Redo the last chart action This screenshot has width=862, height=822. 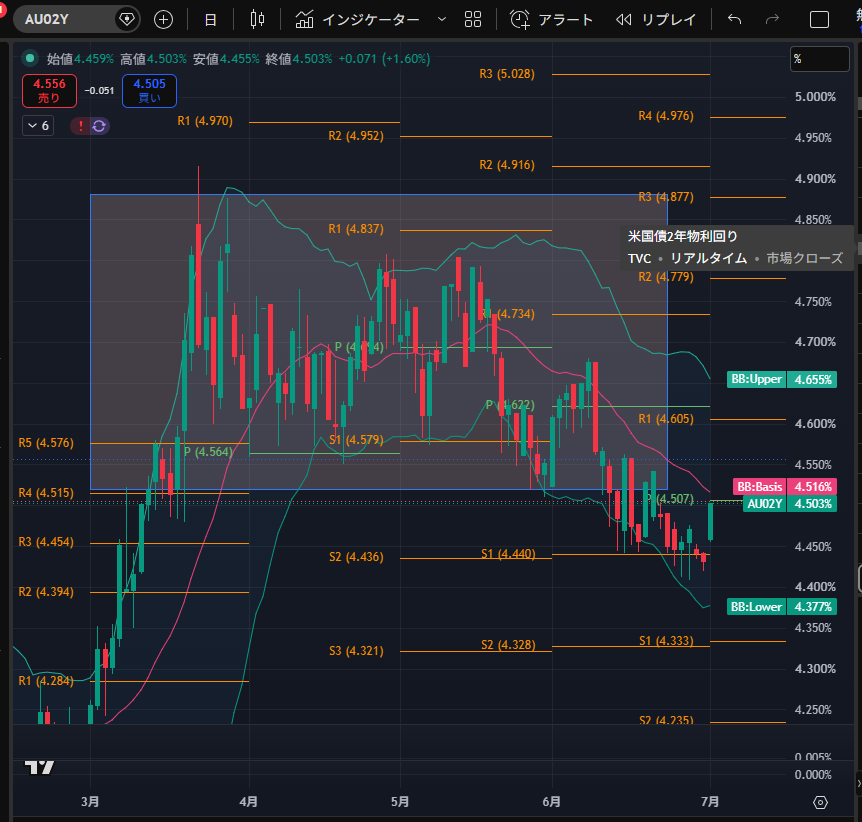(x=772, y=20)
